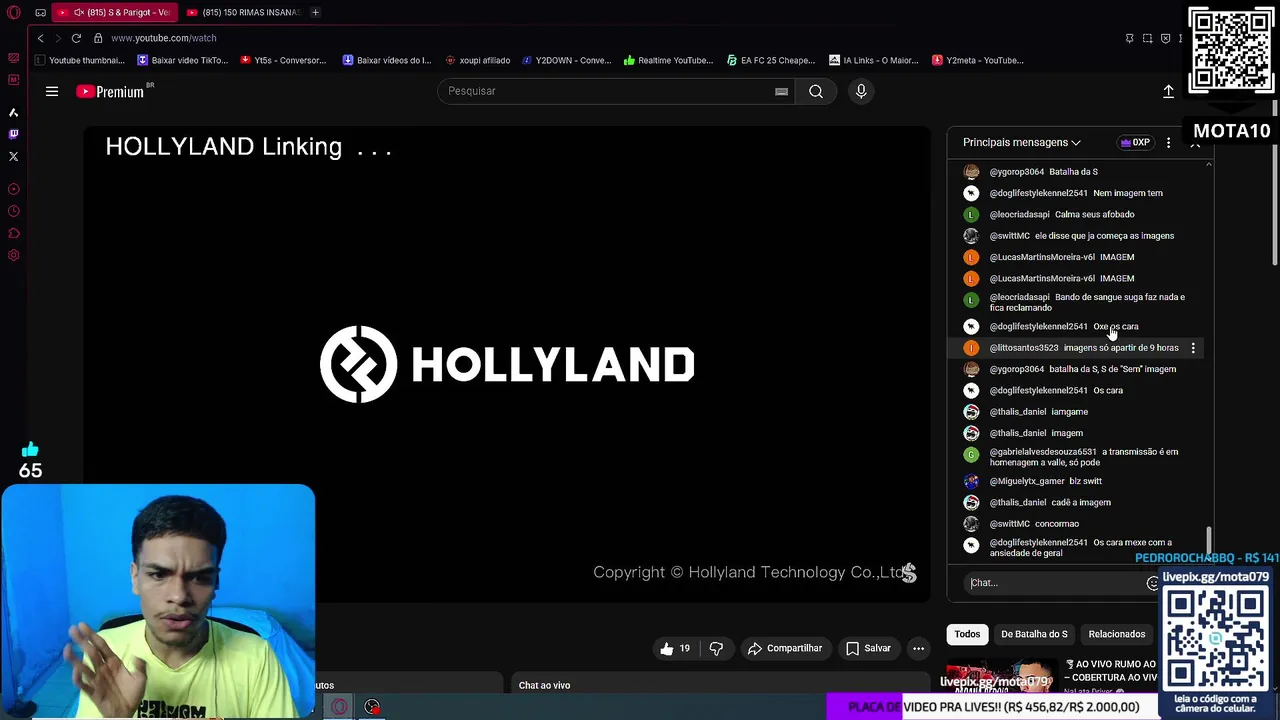Open history clock icon in sidebar
This screenshot has width=1280, height=720.
coord(14,211)
